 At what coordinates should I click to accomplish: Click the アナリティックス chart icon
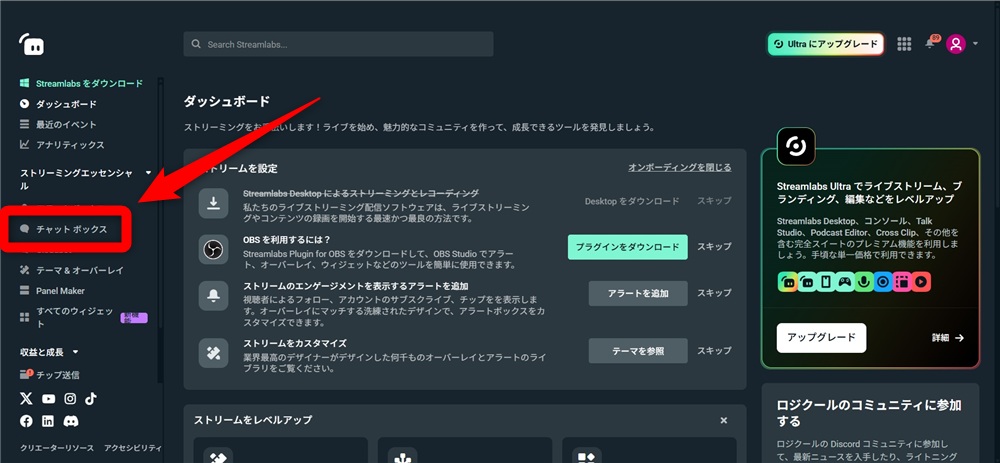click(25, 145)
